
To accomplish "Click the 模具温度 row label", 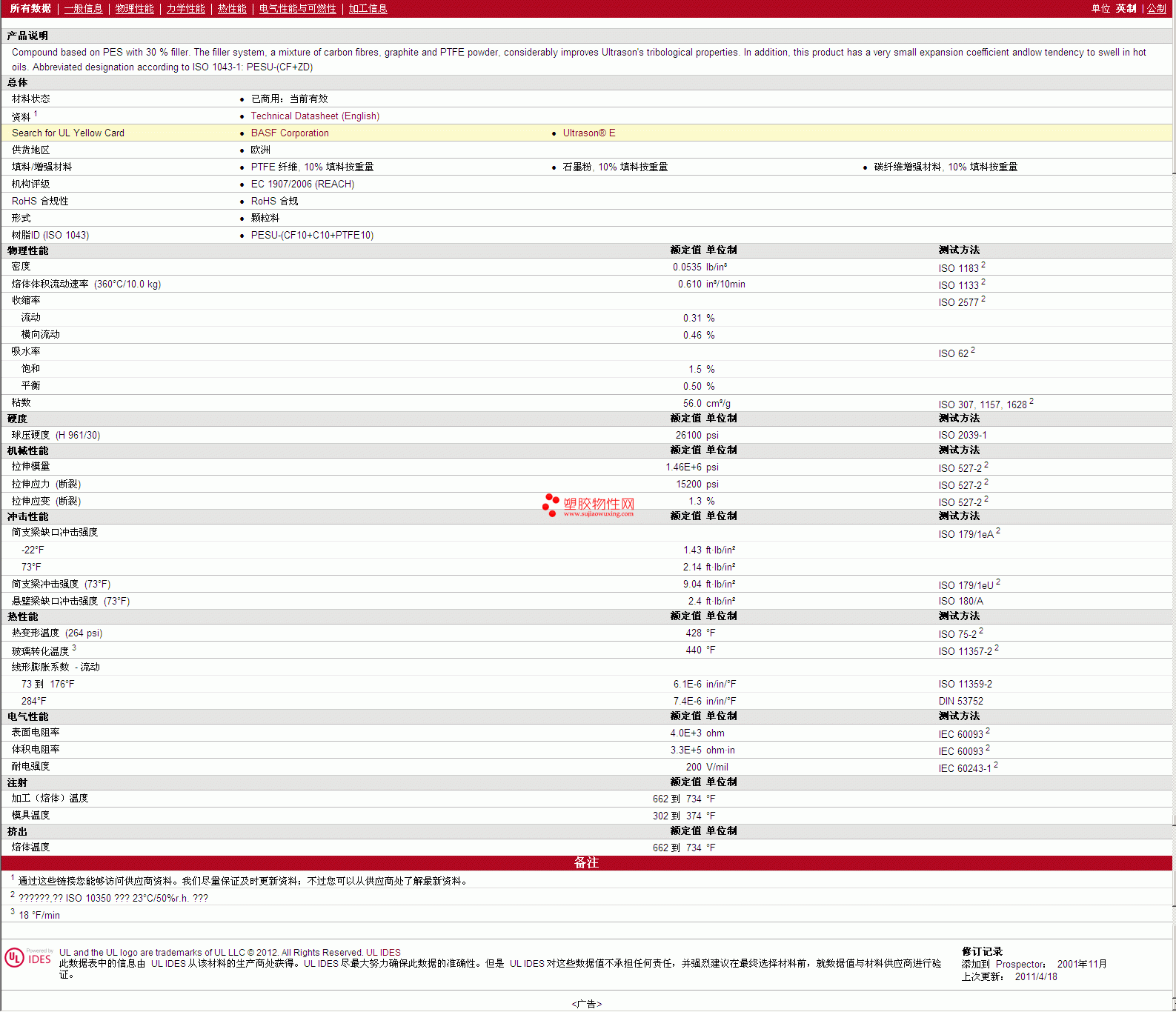I will [30, 816].
